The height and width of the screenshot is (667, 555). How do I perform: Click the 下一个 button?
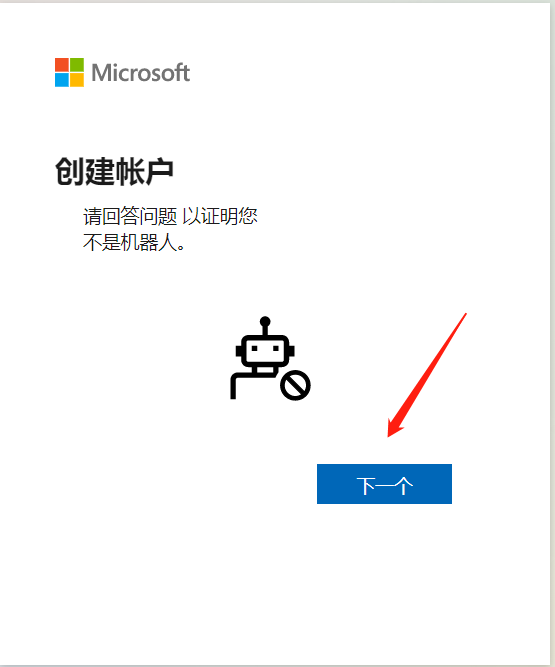tap(384, 484)
